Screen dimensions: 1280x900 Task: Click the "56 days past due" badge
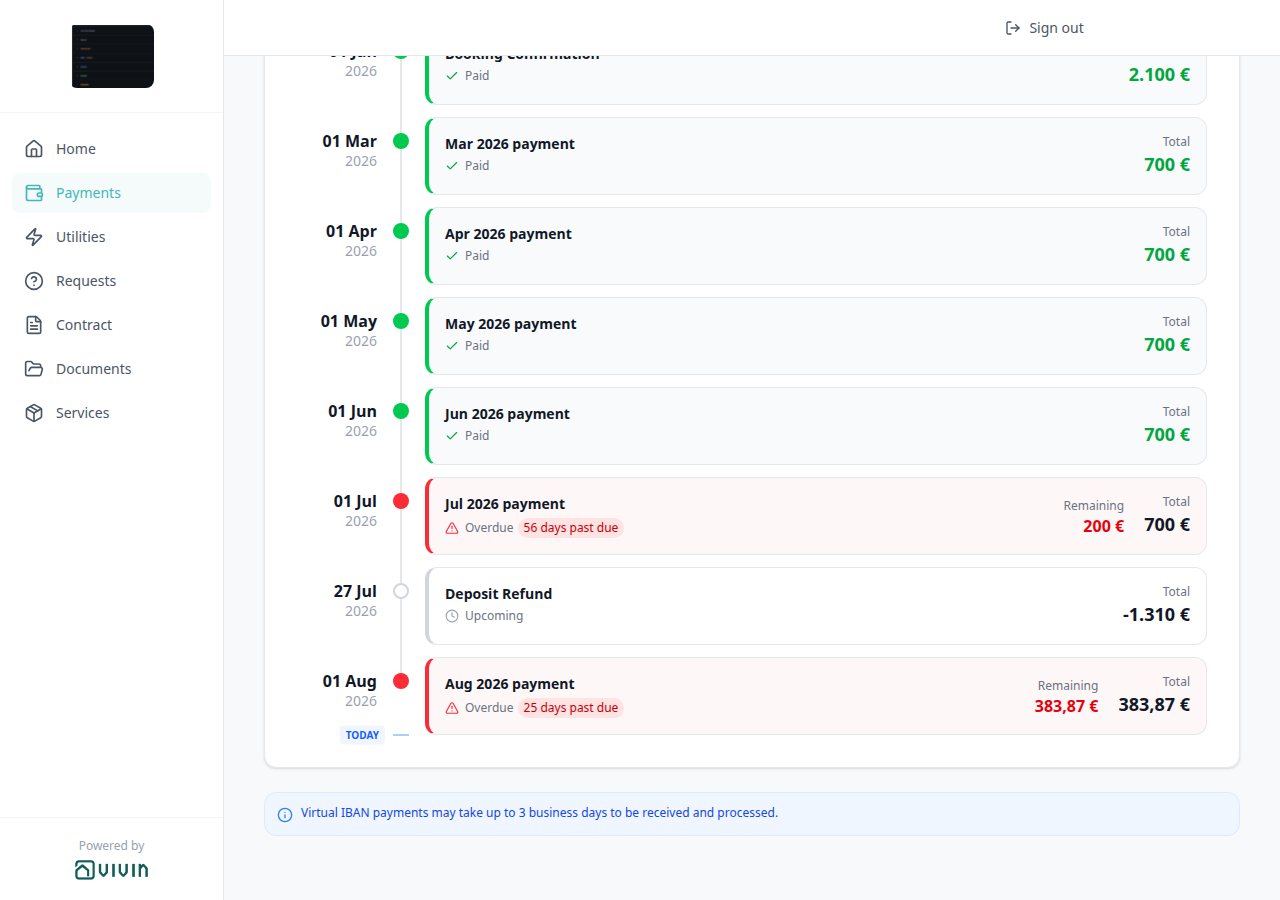(x=571, y=528)
